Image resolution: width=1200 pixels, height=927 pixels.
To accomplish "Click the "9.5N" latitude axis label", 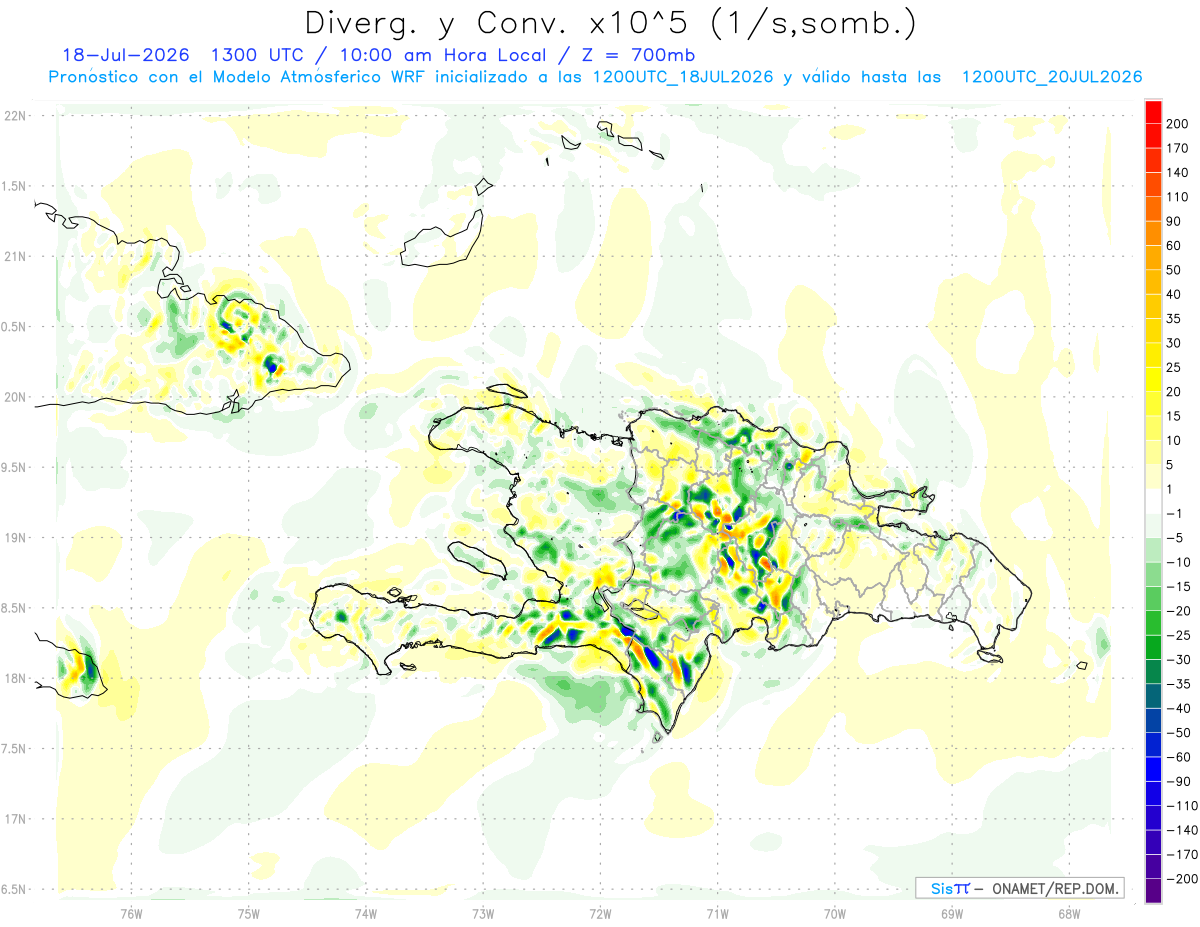I will (x=14, y=468).
